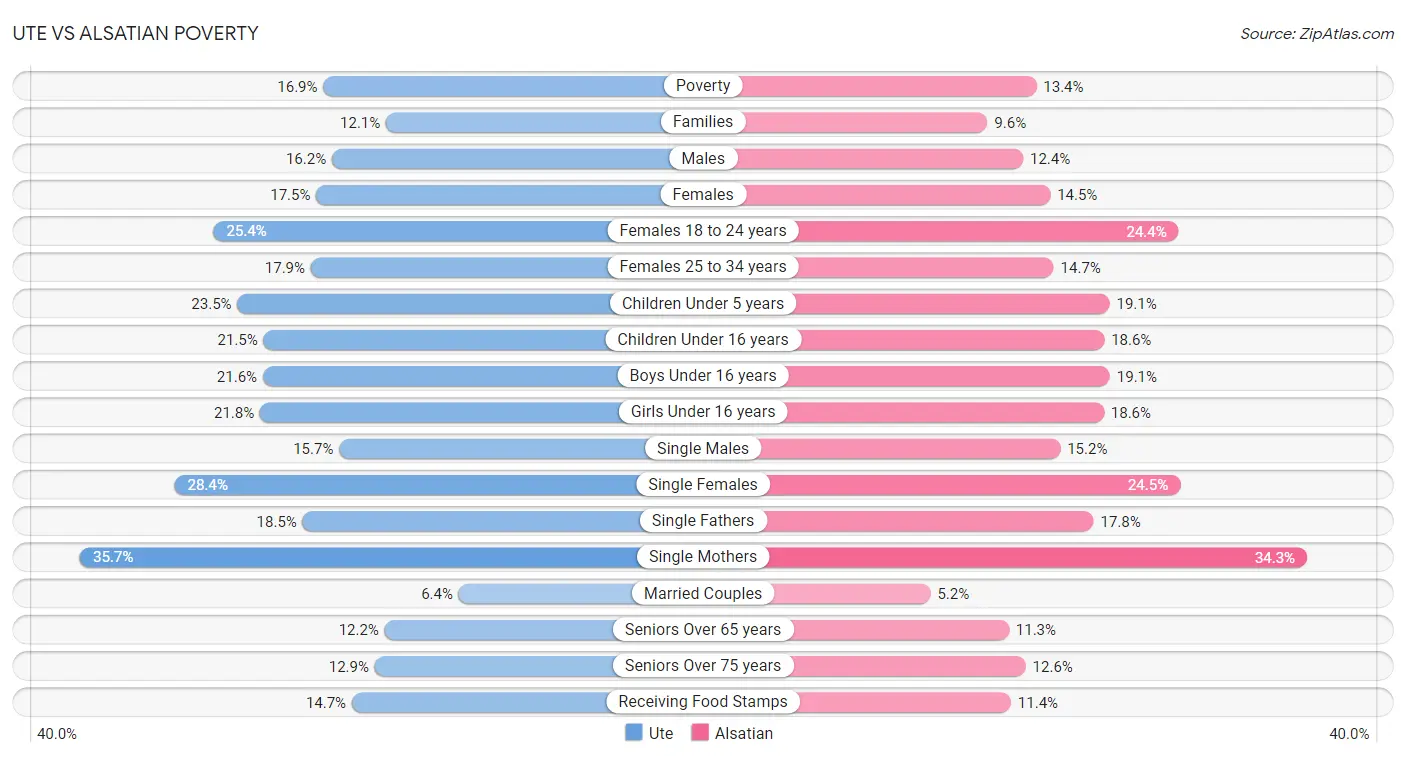The image size is (1406, 758).
Task: Click the Single Fathers row label
Action: [x=703, y=521]
